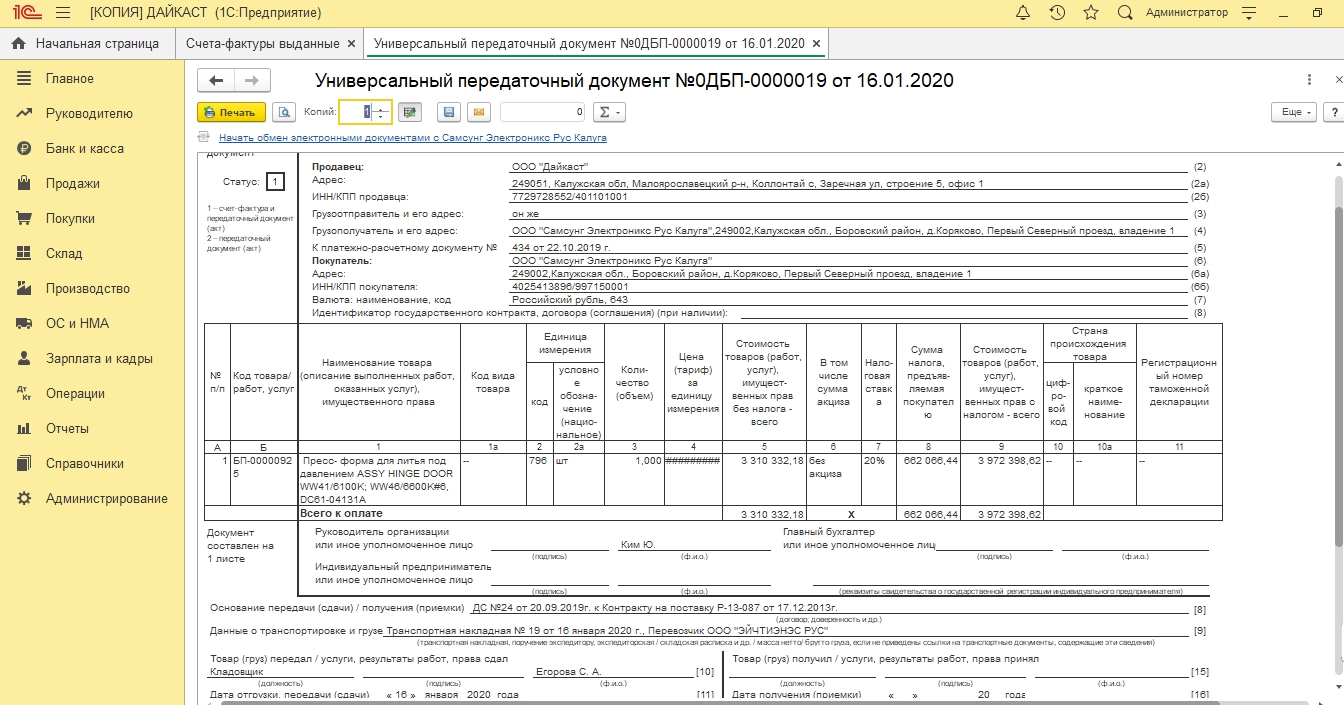Open the notifications bell
The height and width of the screenshot is (705, 1344).
coord(1023,13)
